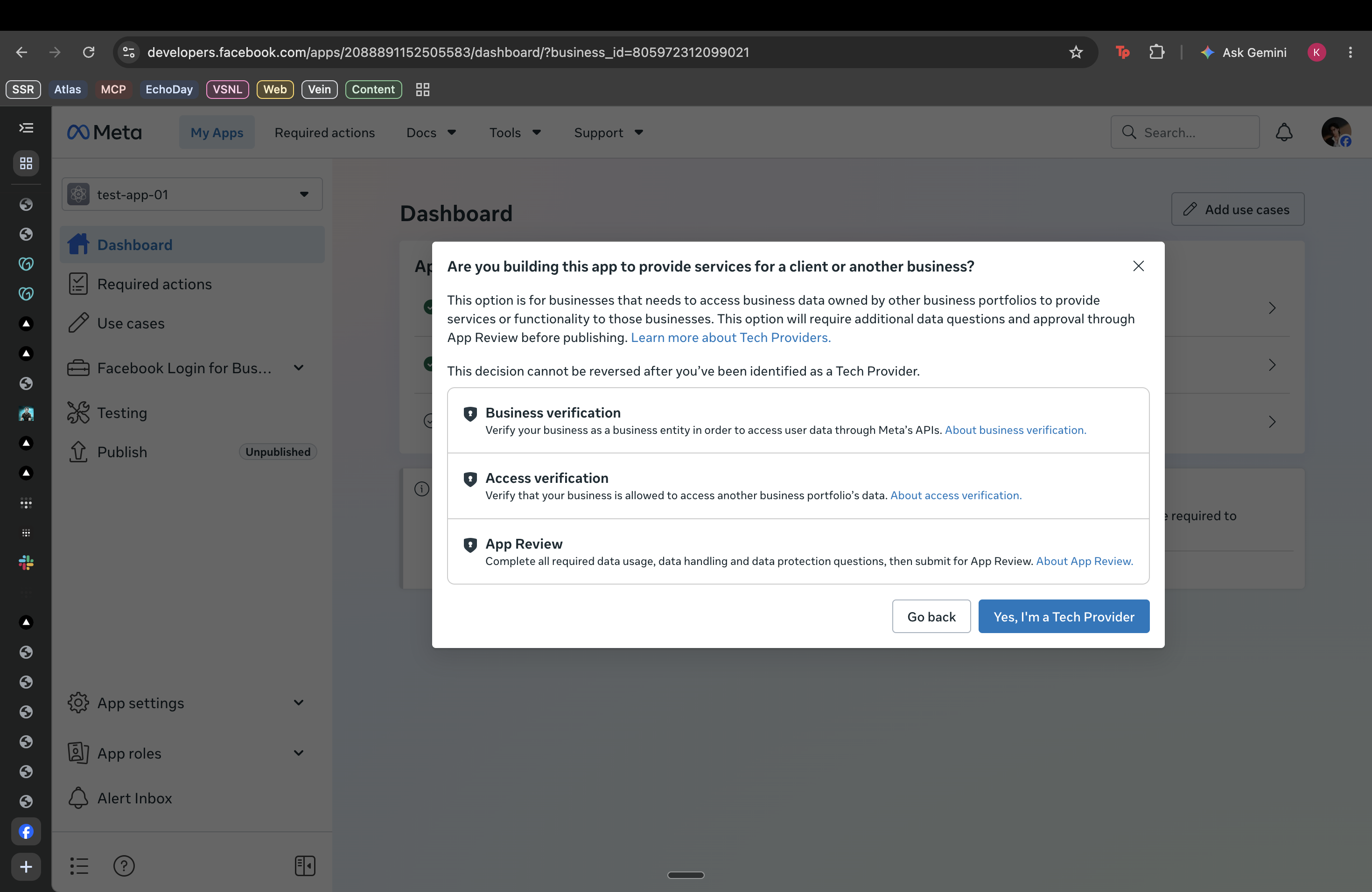The height and width of the screenshot is (892, 1372).
Task: Expand the Tools menu
Action: click(x=515, y=132)
